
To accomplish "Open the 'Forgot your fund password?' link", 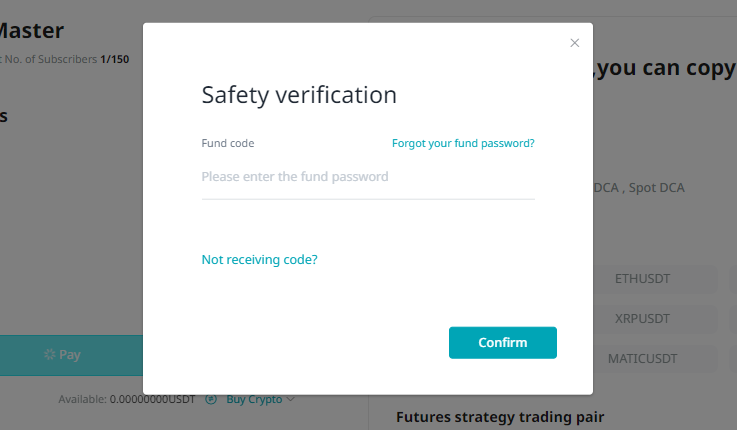I will (x=463, y=143).
